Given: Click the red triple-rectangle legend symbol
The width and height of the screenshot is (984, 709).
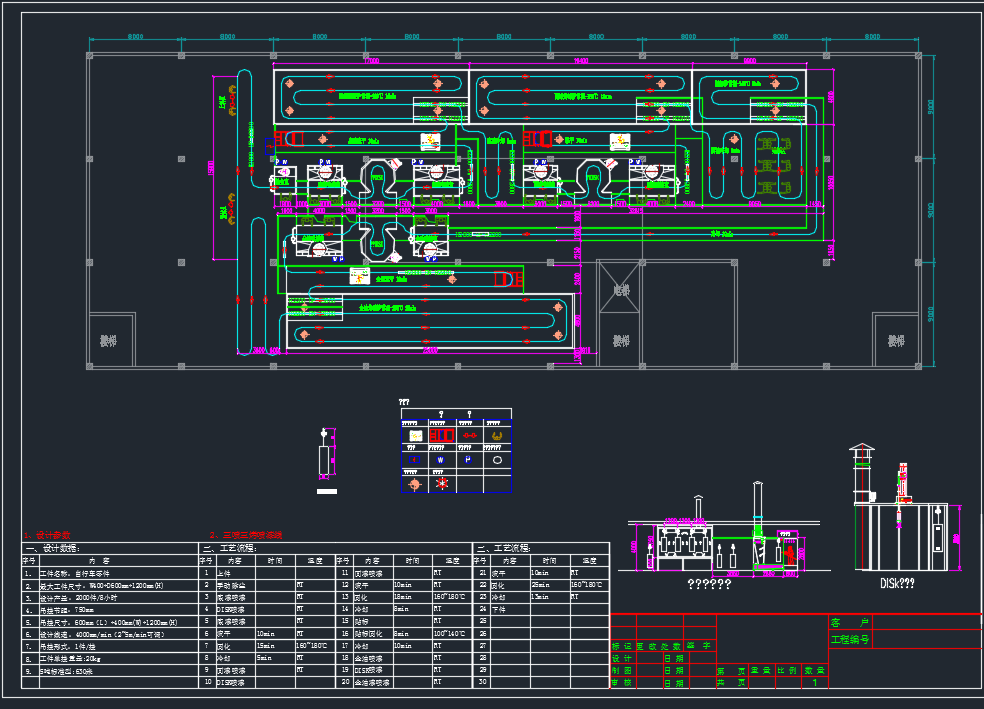Looking at the screenshot, I should point(442,435).
